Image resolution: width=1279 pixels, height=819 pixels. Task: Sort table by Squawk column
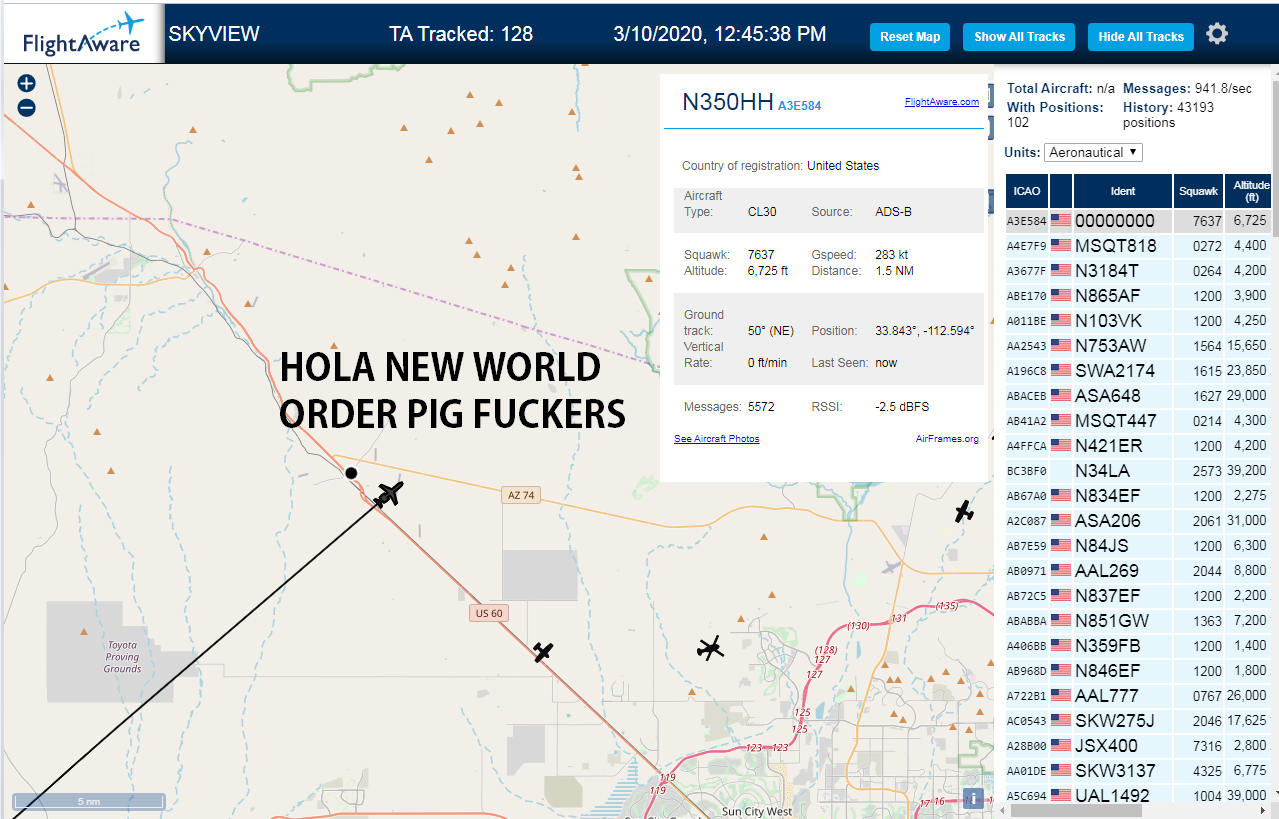click(1198, 191)
